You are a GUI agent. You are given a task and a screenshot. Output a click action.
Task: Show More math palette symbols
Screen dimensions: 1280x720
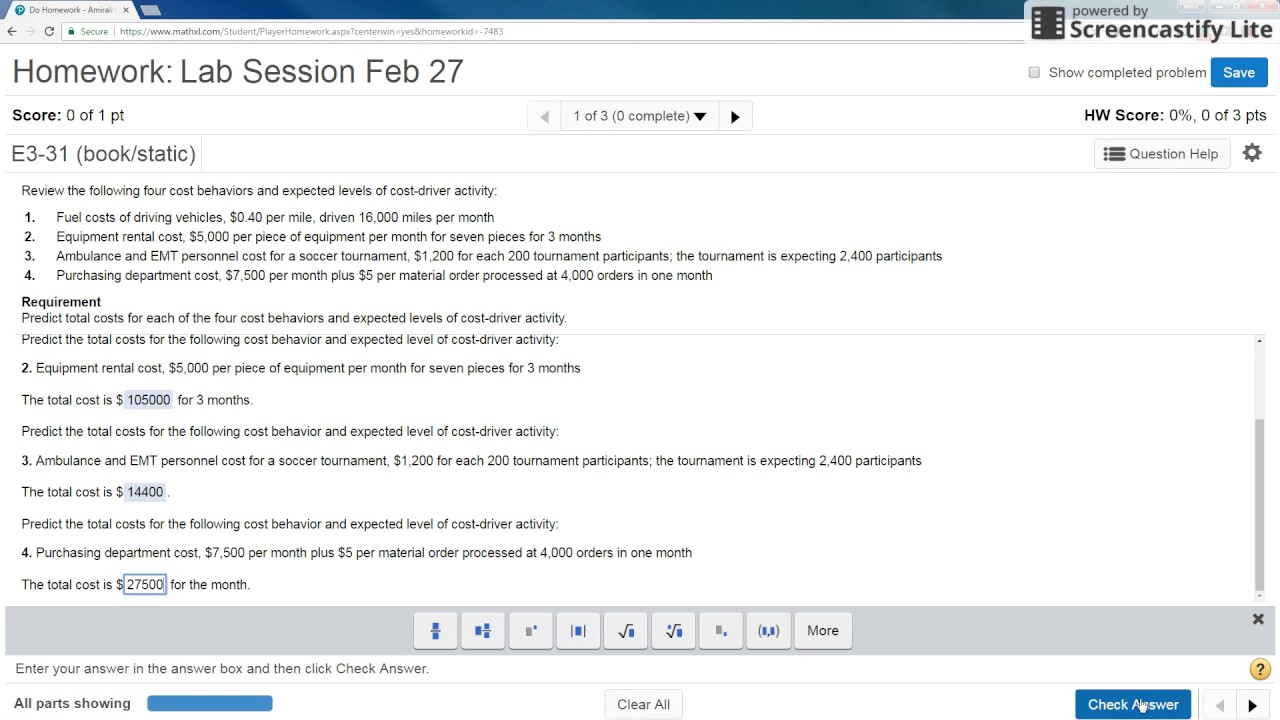pyautogui.click(x=823, y=631)
